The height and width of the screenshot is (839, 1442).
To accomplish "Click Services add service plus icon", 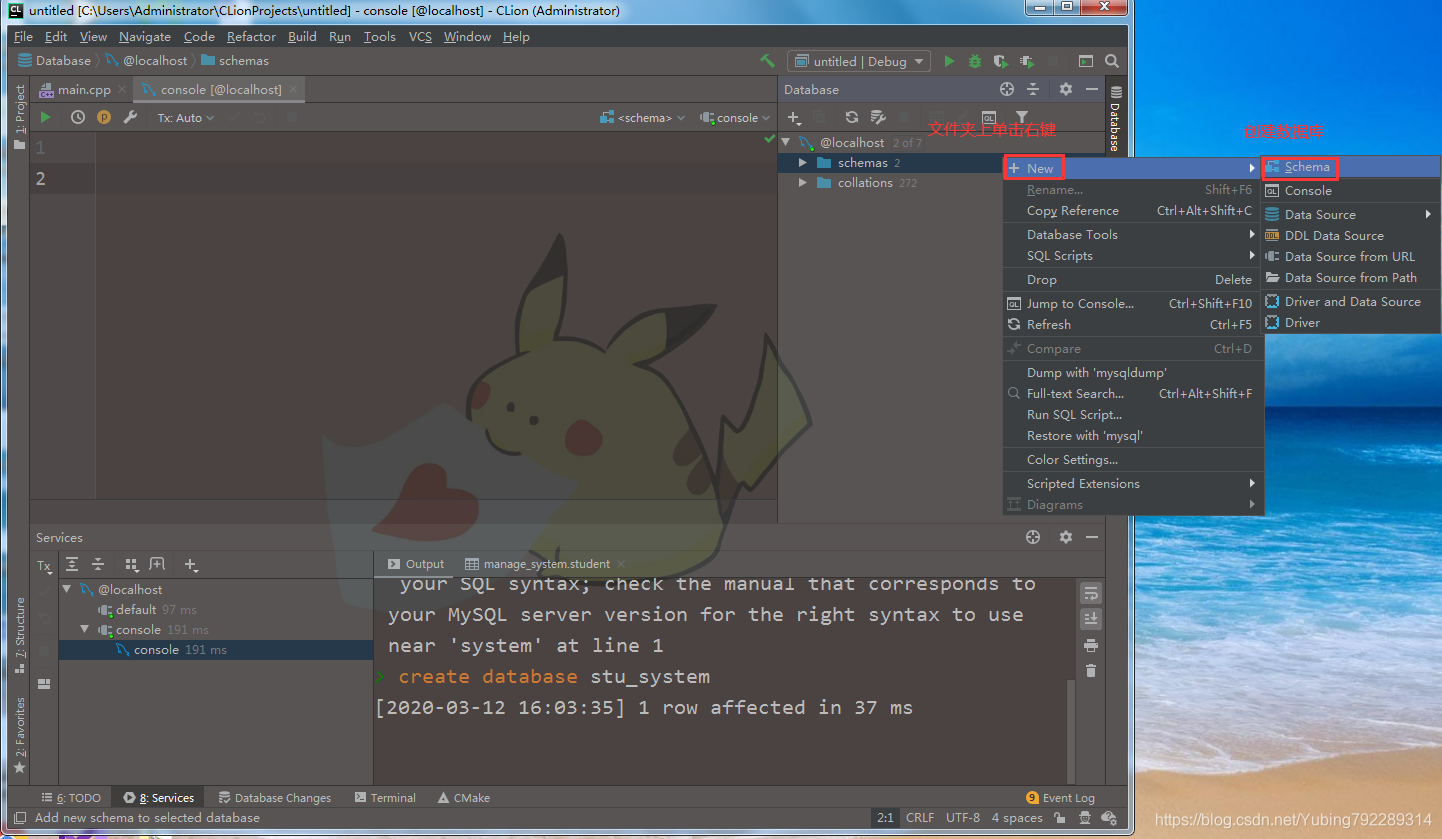I will [191, 565].
